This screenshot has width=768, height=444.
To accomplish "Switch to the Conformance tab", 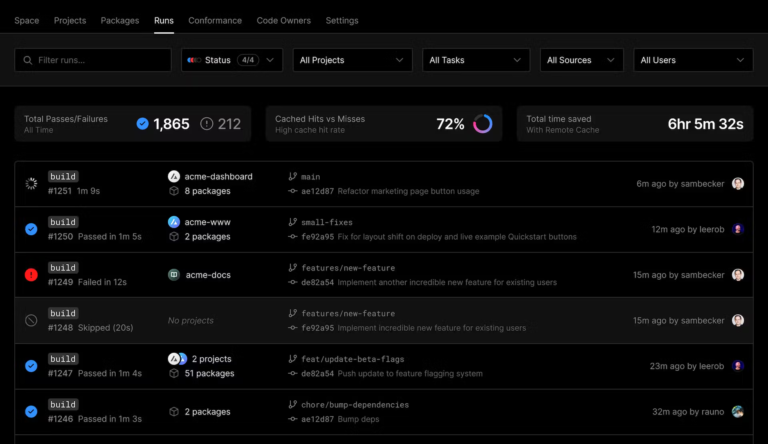I will point(214,20).
